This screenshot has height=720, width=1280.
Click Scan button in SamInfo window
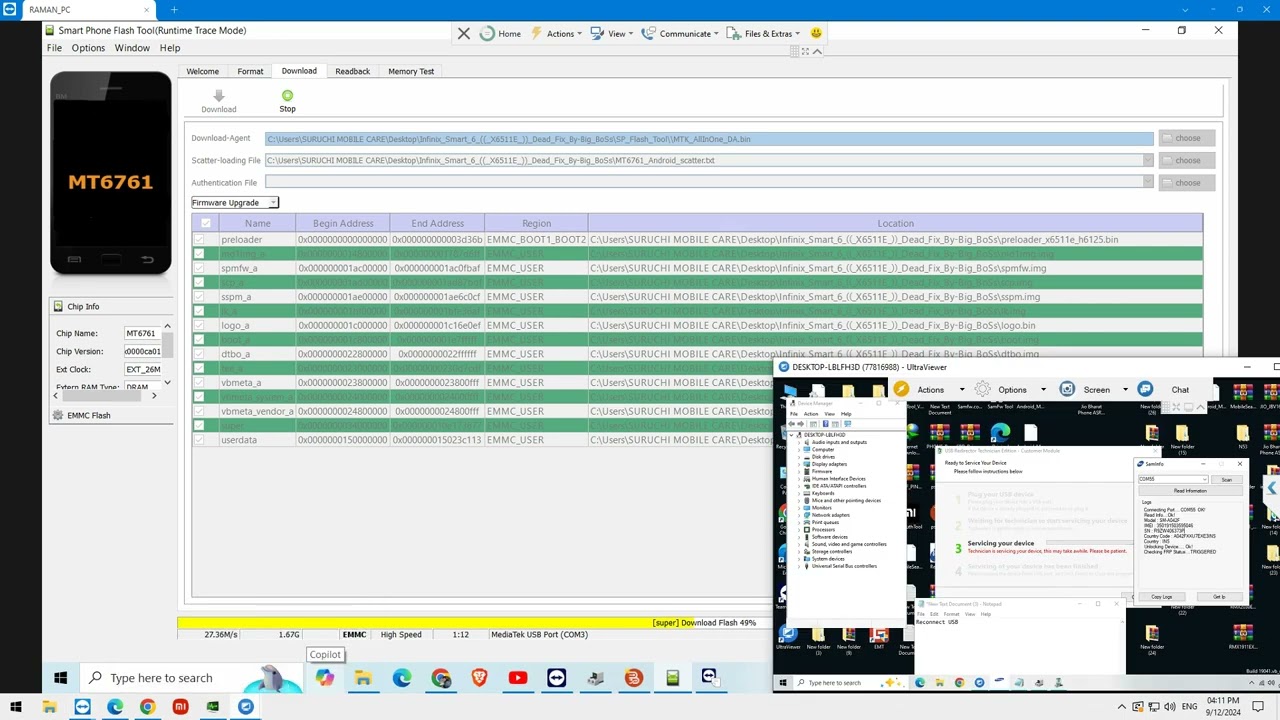tap(1227, 479)
